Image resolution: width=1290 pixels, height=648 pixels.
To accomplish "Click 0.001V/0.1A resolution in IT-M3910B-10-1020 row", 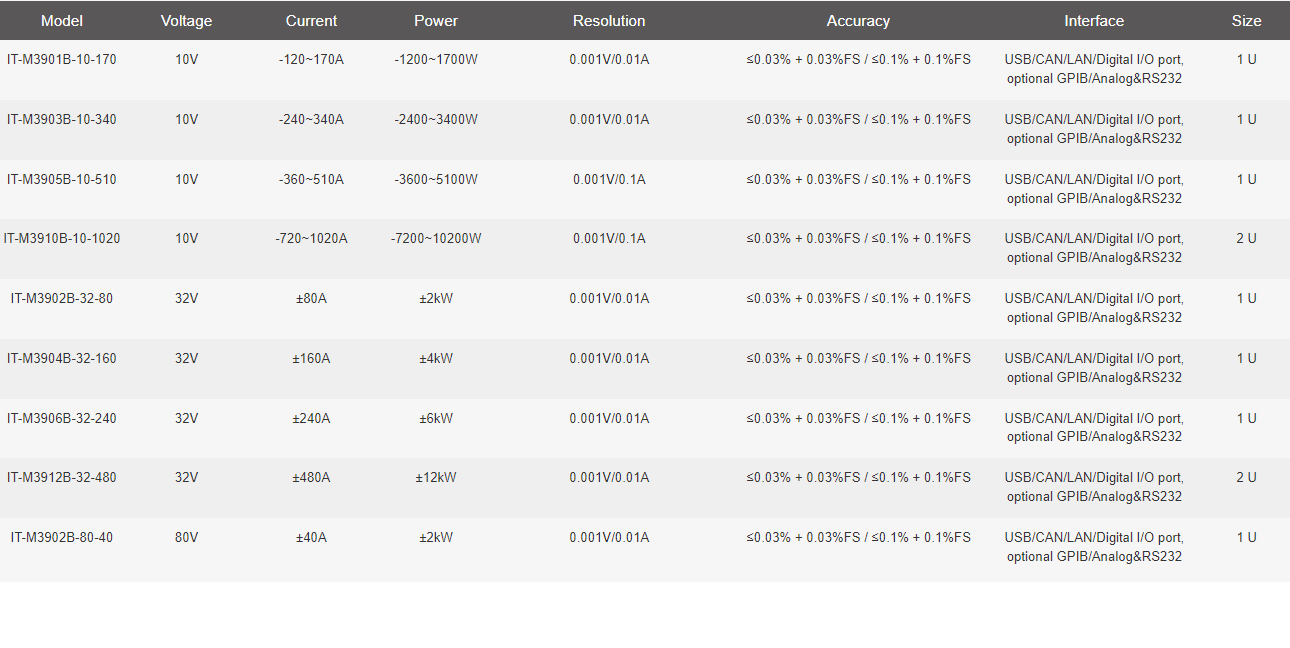I will [x=609, y=238].
